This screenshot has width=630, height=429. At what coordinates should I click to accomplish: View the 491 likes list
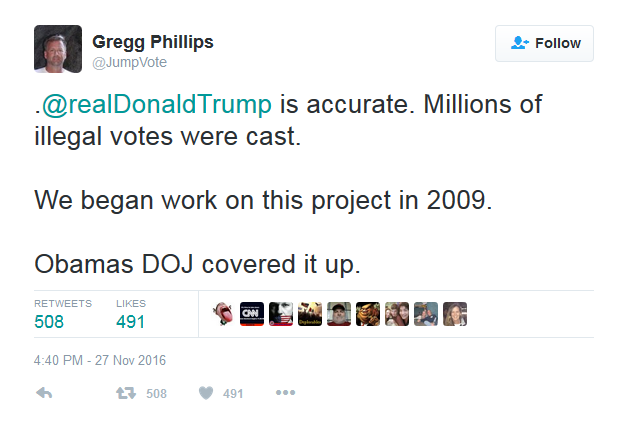click(130, 321)
